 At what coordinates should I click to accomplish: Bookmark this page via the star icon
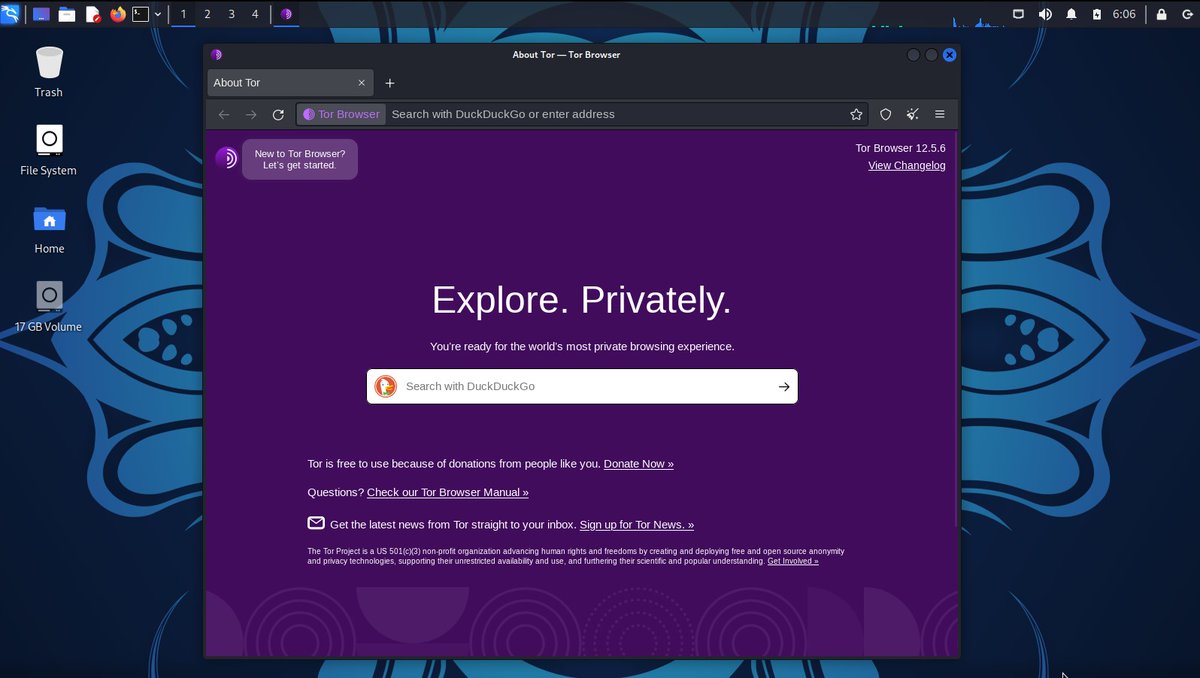[856, 114]
